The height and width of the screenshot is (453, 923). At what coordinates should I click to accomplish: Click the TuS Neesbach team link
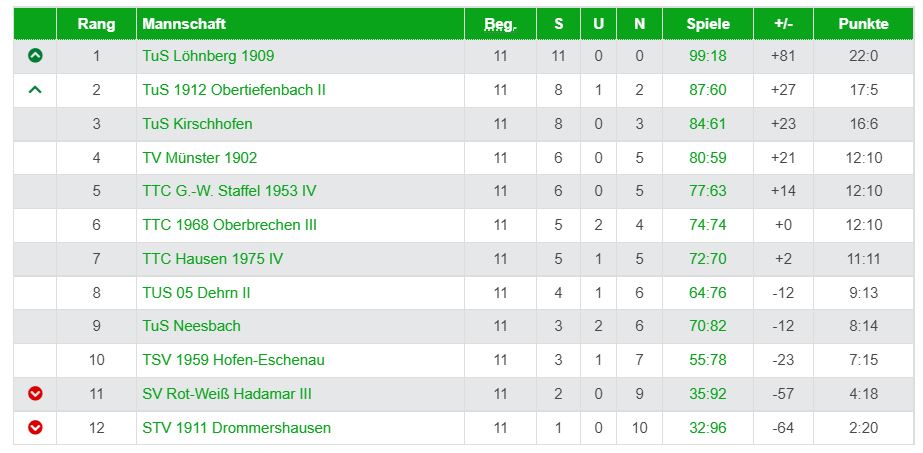point(191,326)
